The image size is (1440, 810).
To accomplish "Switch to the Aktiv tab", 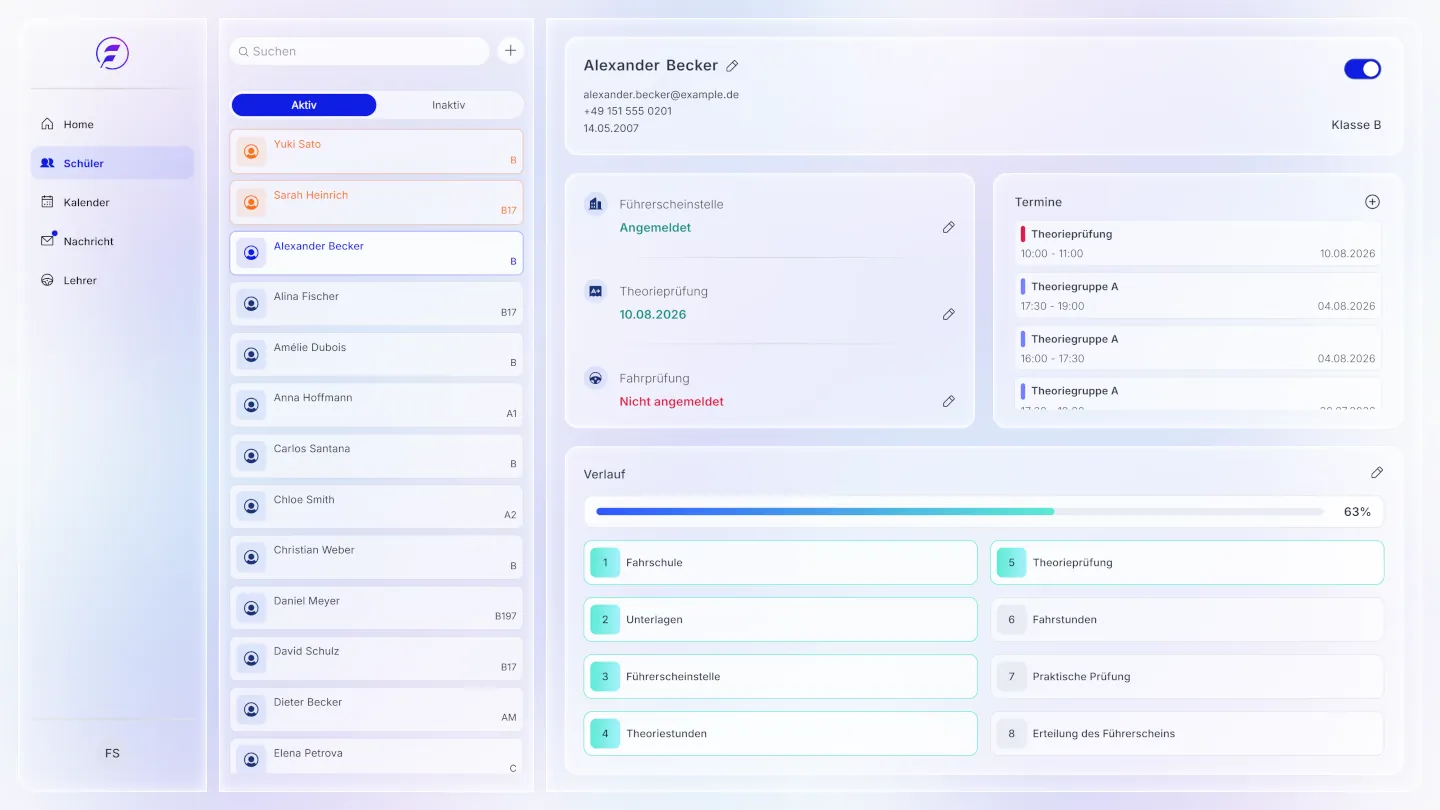I will tap(304, 105).
